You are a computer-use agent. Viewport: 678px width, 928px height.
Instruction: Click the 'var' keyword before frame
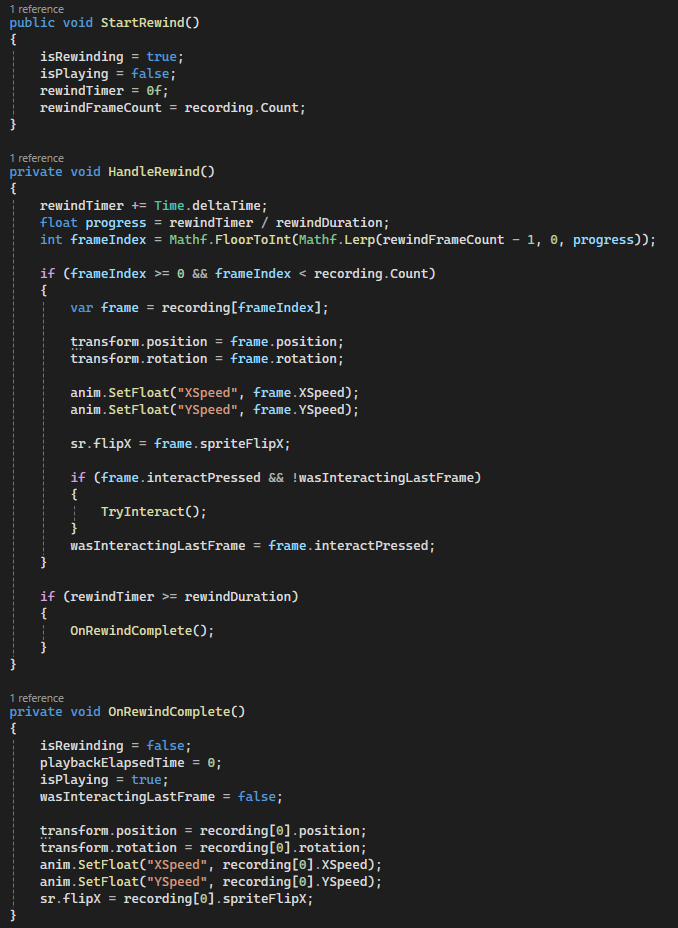pyautogui.click(x=82, y=308)
